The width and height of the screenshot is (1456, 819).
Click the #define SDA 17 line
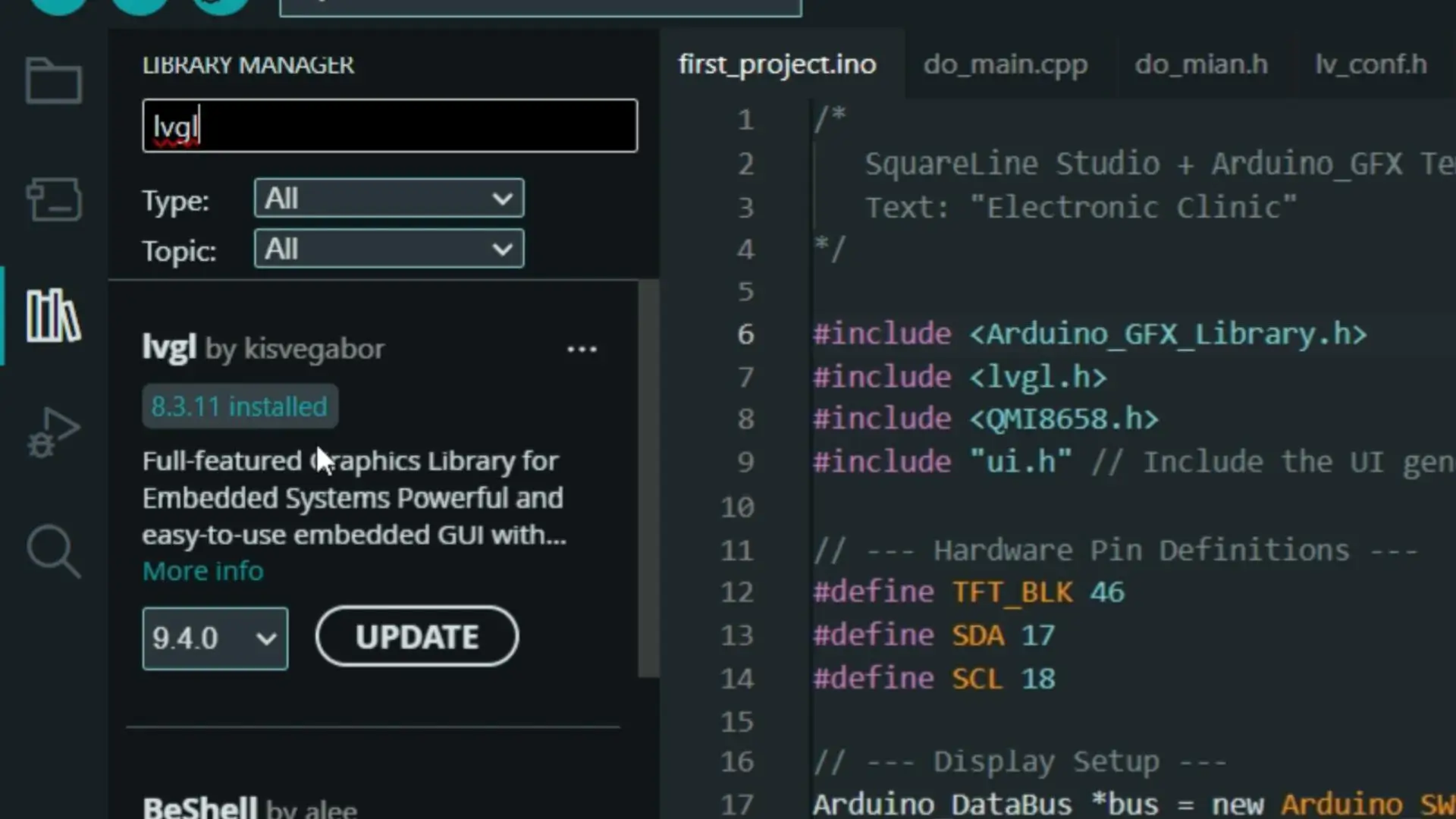click(x=934, y=635)
